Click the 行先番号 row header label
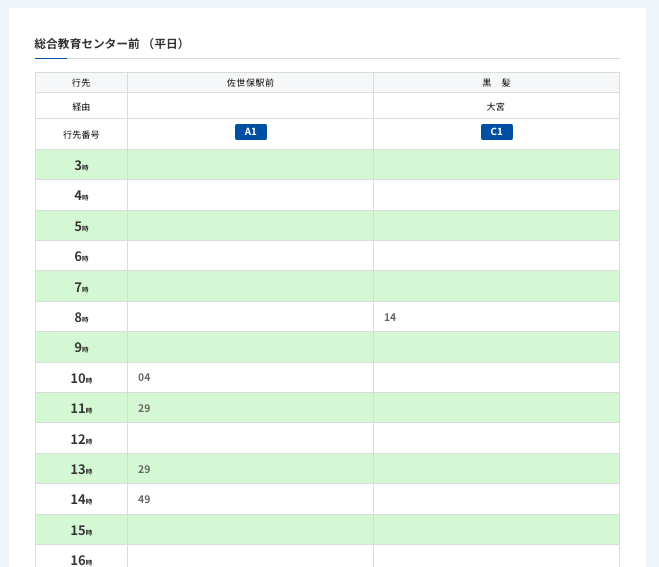The image size is (659, 567). click(x=81, y=134)
